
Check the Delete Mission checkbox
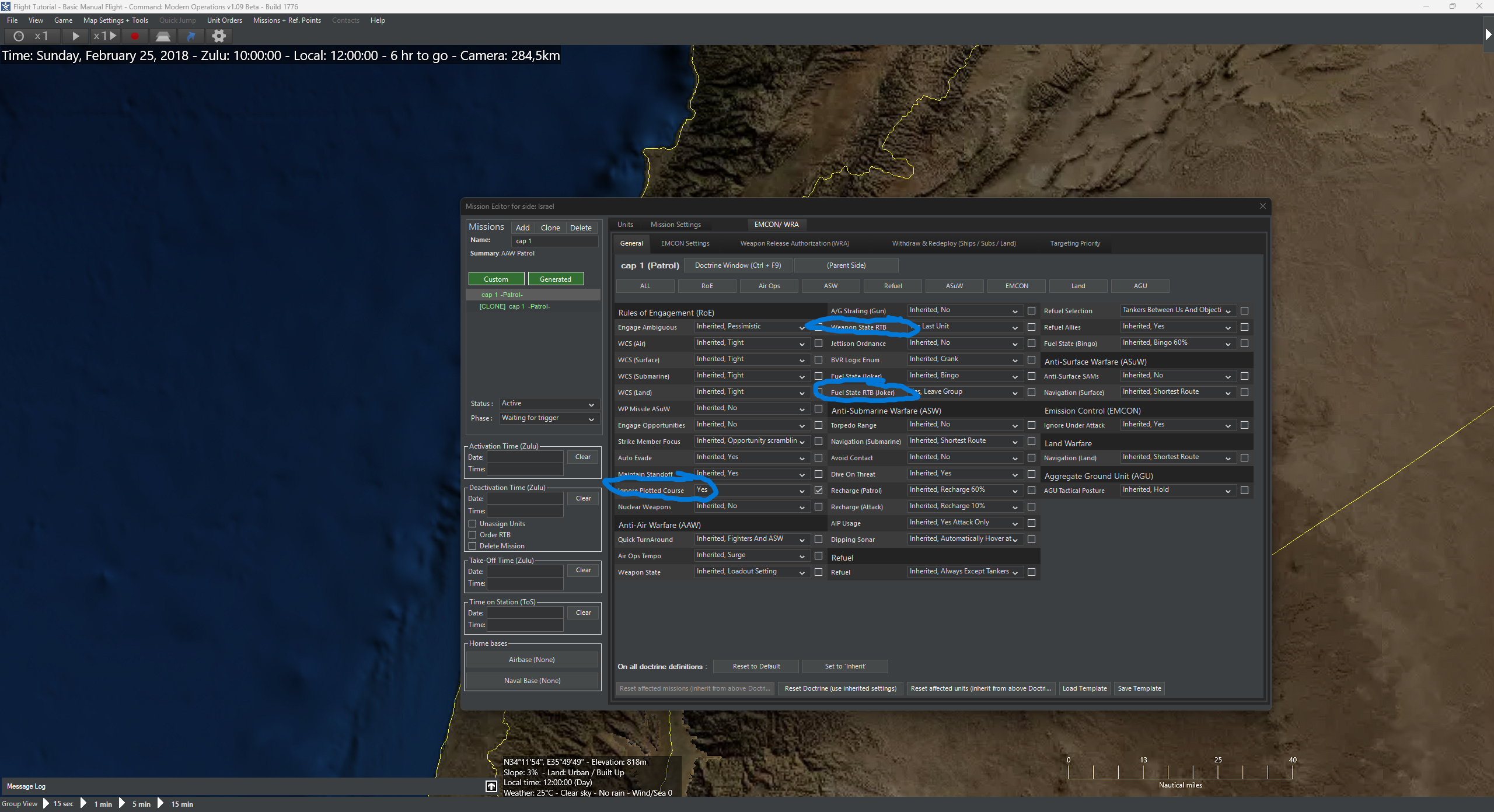click(x=473, y=546)
